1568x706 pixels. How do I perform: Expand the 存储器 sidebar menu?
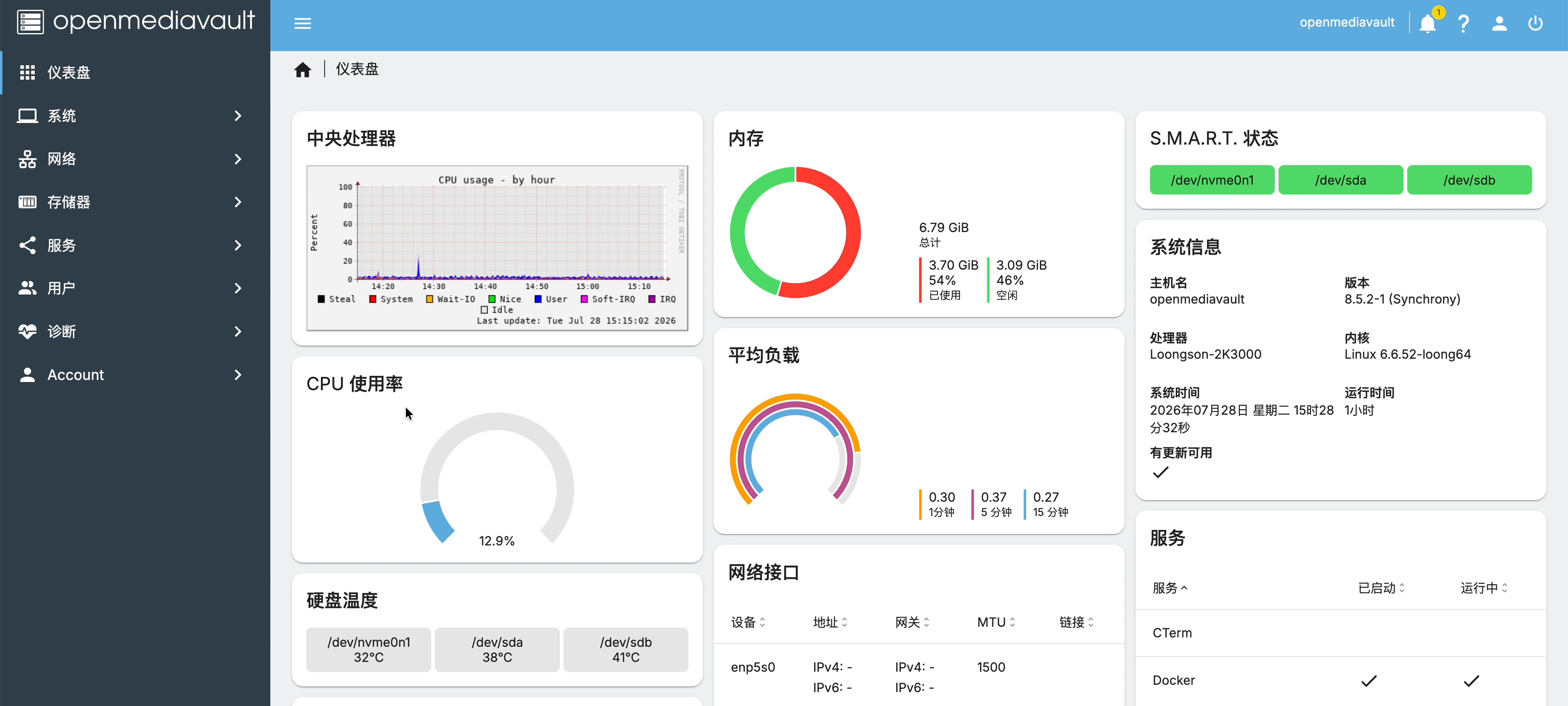click(135, 202)
